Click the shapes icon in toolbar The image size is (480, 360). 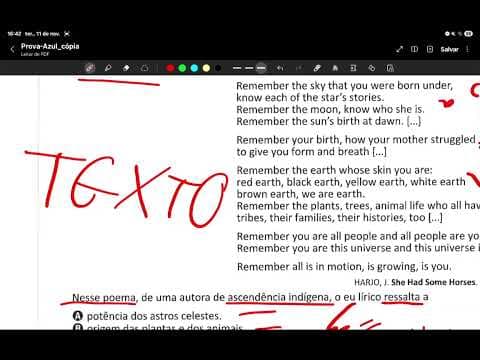(x=372, y=68)
